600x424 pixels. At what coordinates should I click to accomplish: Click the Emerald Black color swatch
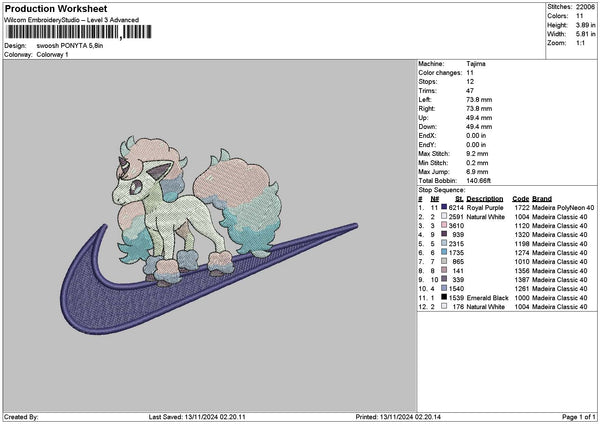pyautogui.click(x=444, y=297)
